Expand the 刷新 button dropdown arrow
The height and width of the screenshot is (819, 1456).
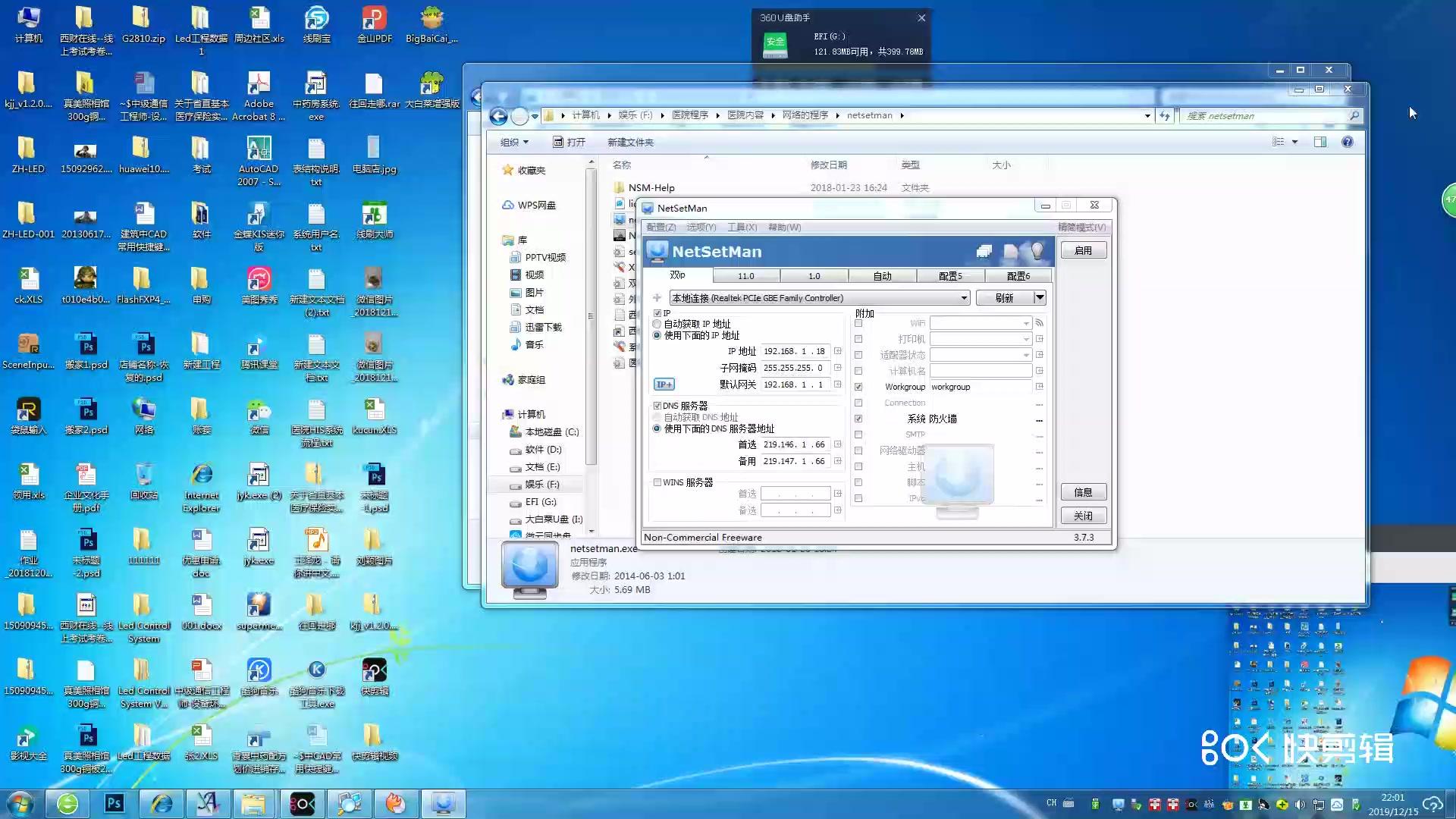(x=1040, y=298)
